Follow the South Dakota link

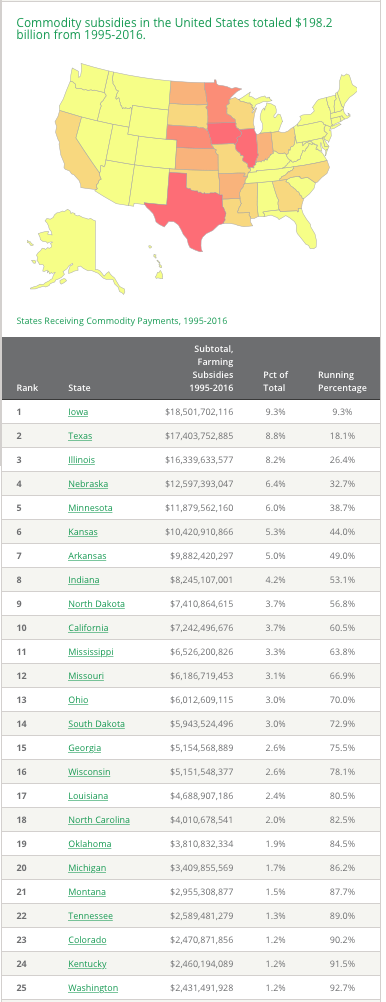point(96,724)
